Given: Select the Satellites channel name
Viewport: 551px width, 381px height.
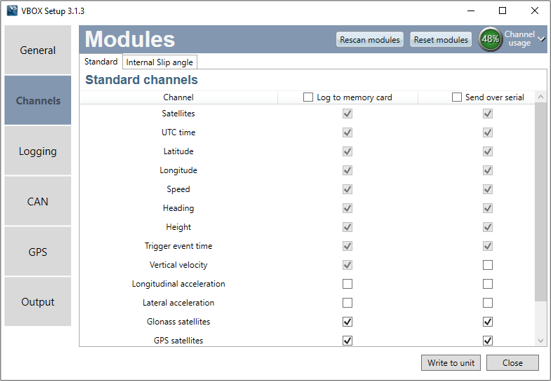Looking at the screenshot, I should tap(178, 114).
